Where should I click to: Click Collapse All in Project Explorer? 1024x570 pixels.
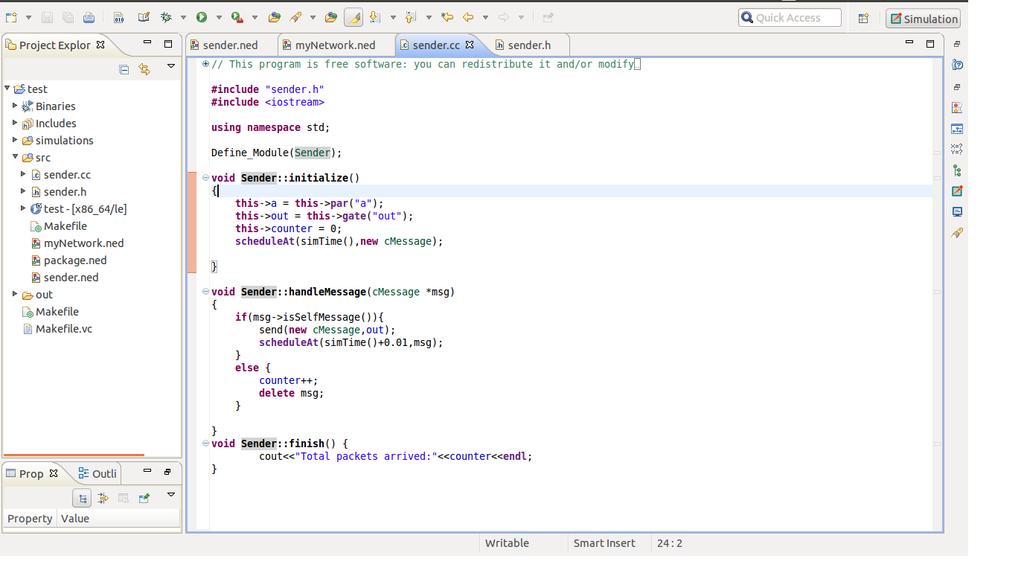point(124,69)
